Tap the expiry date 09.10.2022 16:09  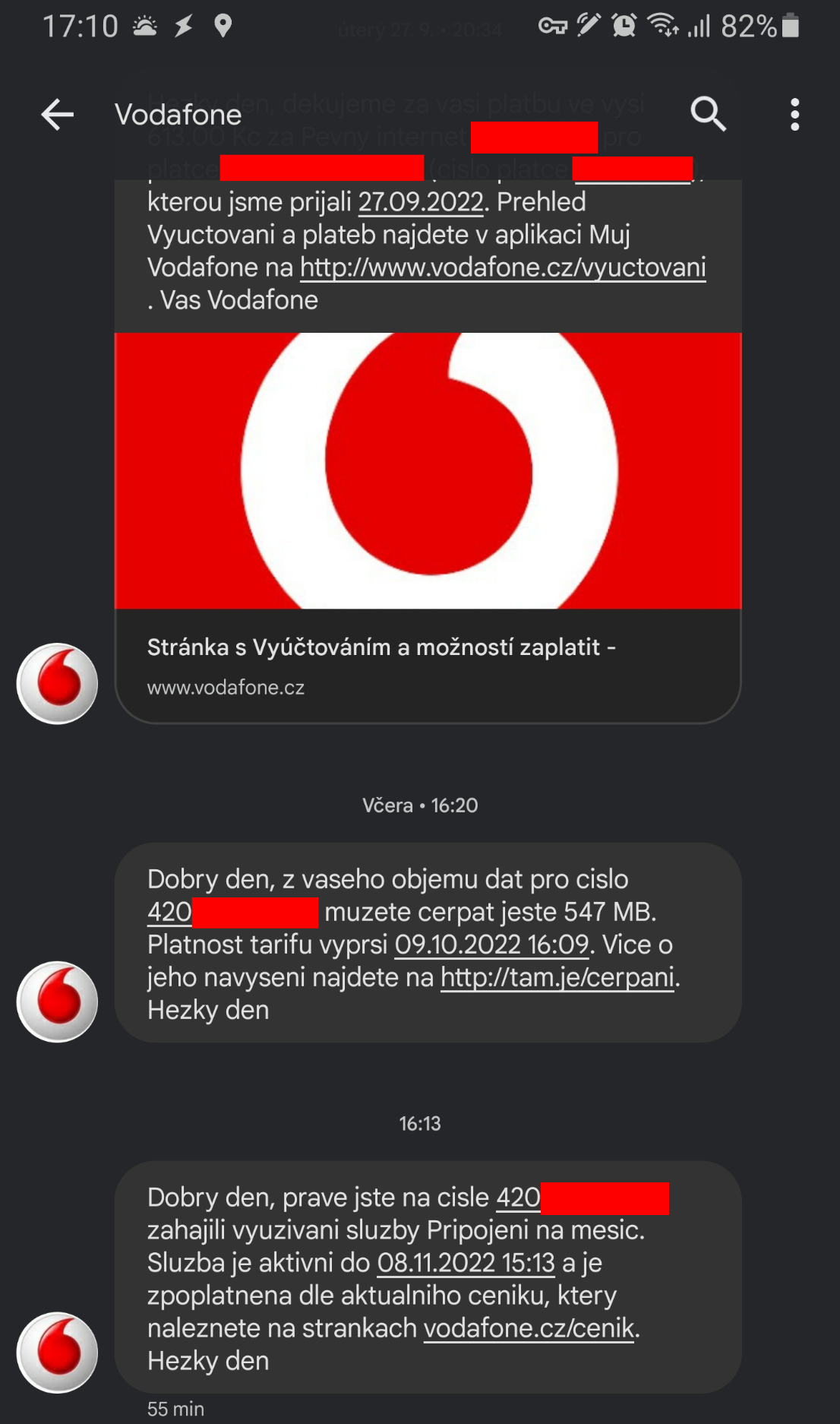pyautogui.click(x=492, y=945)
